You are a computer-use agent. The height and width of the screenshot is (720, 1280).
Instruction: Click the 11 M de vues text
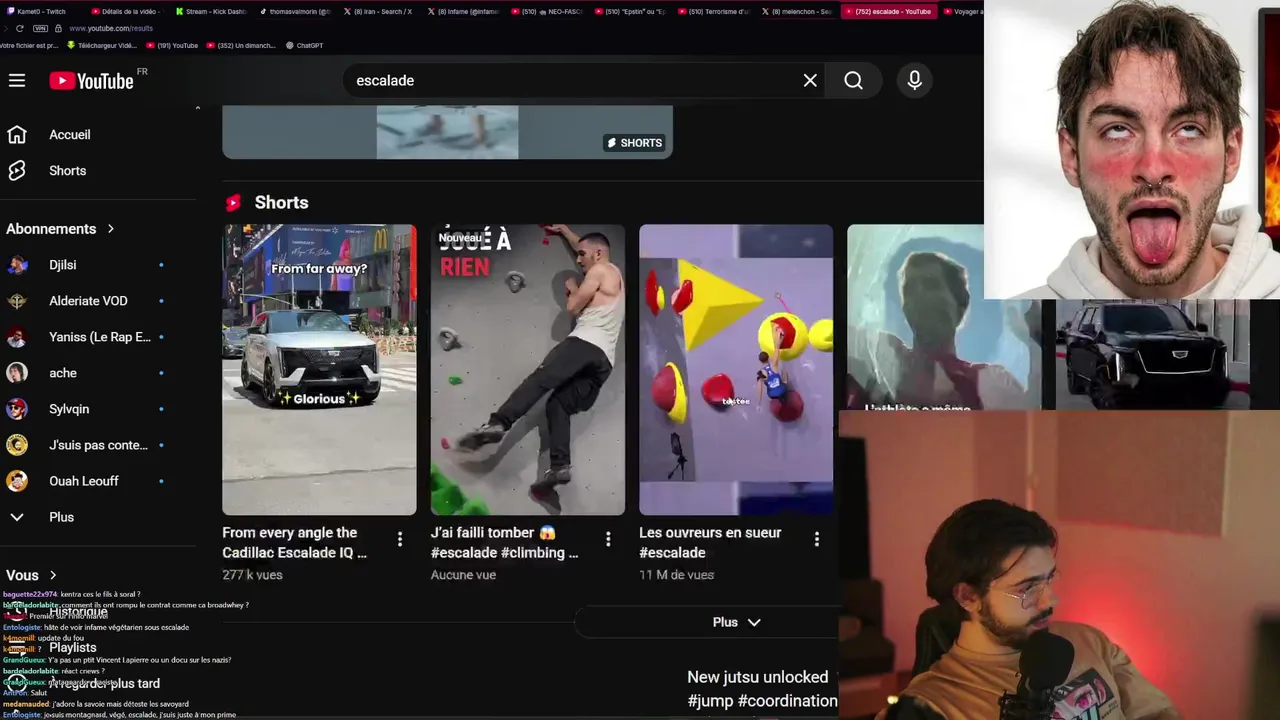click(x=676, y=575)
